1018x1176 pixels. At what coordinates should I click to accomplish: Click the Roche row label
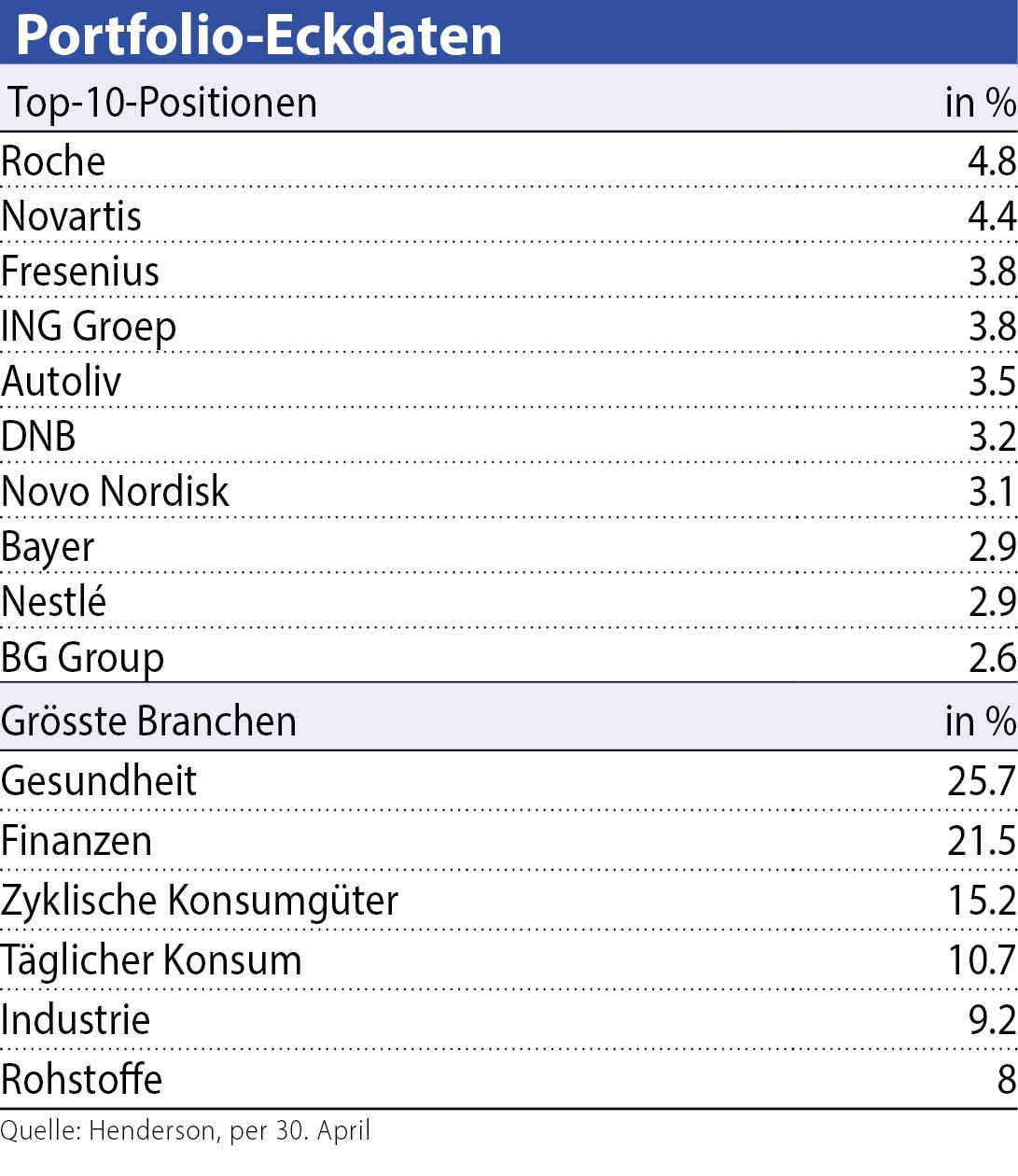[53, 161]
